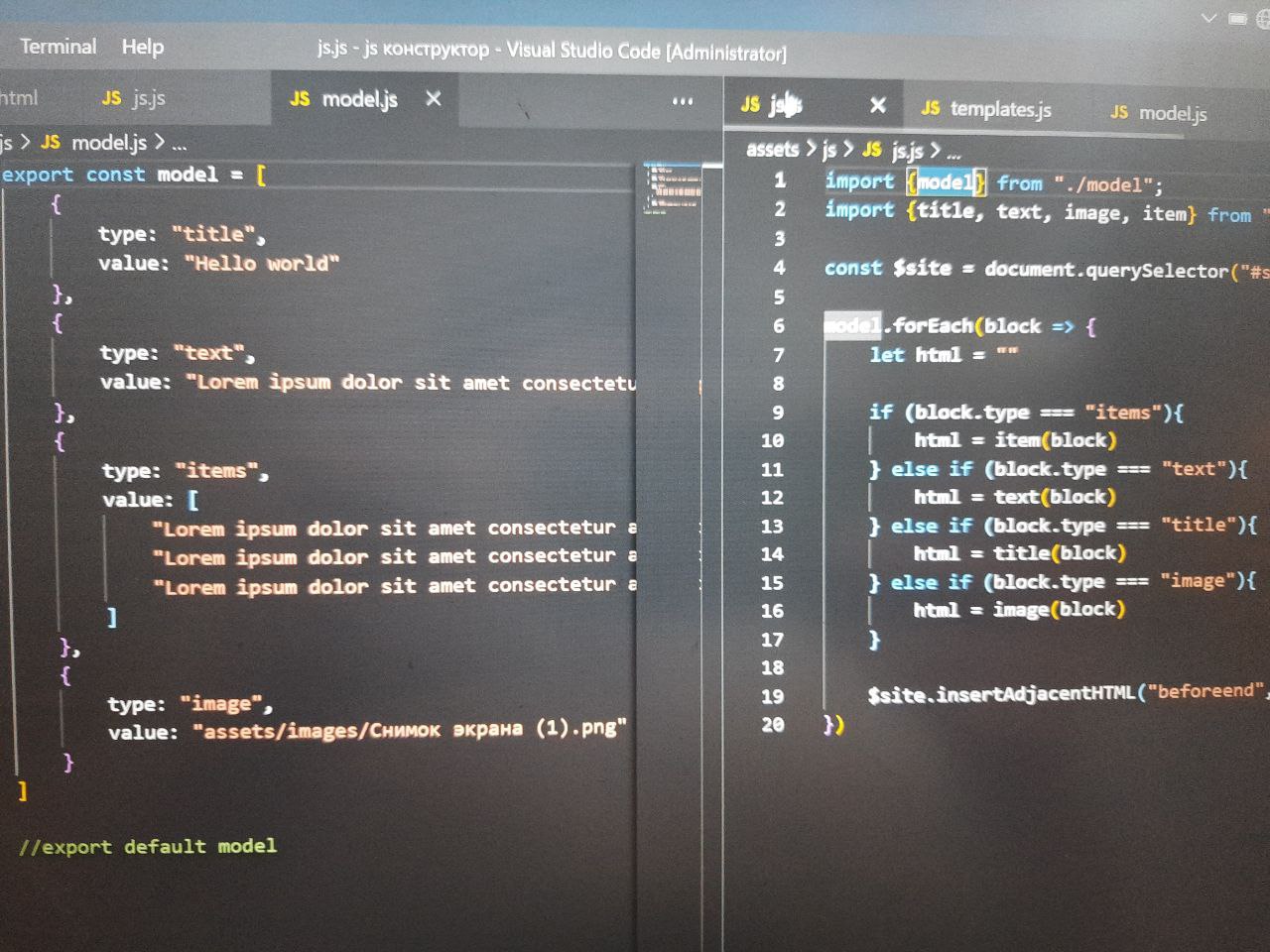Click the type: "image" line in model.js
The image size is (1270, 952).
190,704
